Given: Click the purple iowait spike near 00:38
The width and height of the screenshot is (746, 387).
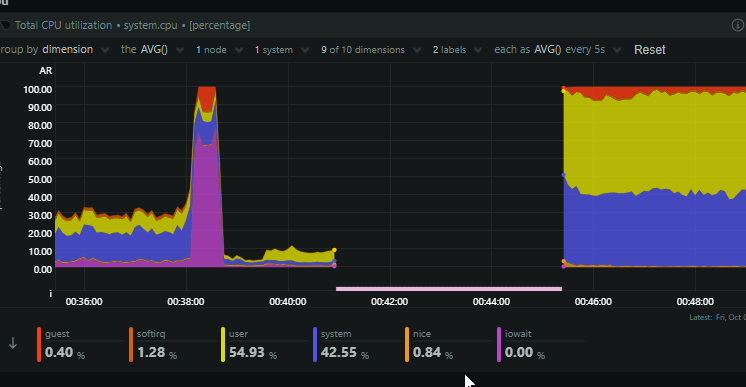Looking at the screenshot, I should pos(207,205).
